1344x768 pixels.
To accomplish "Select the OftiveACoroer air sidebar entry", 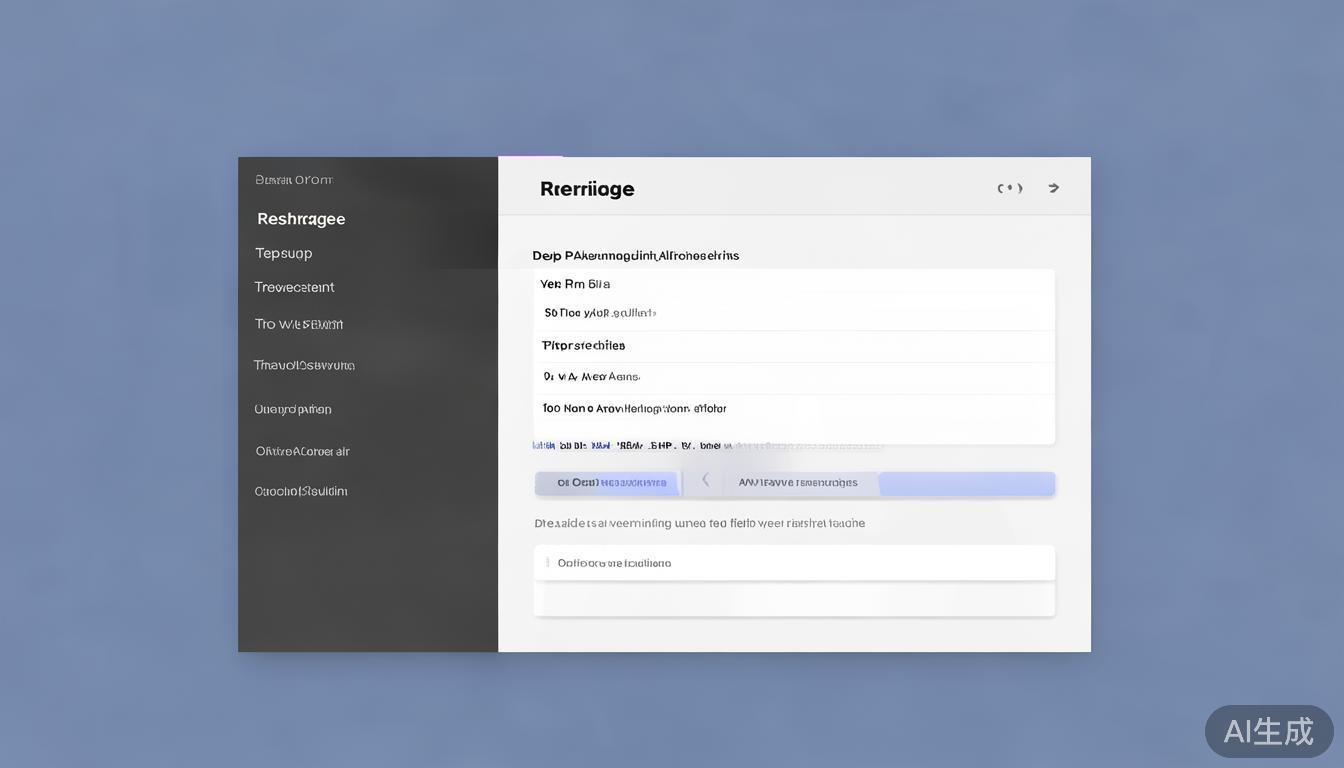I will coord(302,451).
